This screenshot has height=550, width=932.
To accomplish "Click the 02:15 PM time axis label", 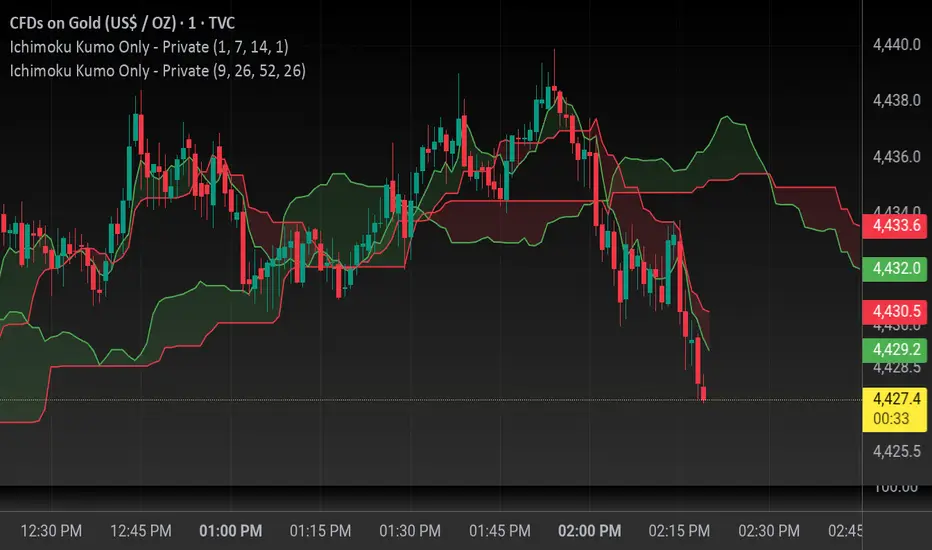I will coord(679,531).
